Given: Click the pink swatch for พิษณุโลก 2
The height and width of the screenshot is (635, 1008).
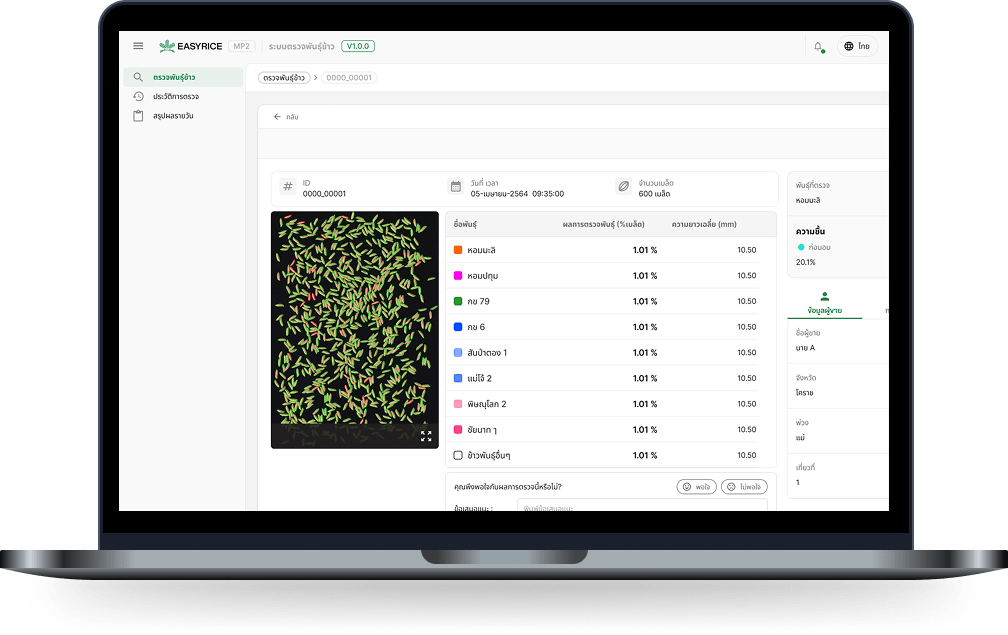Looking at the screenshot, I should (458, 404).
